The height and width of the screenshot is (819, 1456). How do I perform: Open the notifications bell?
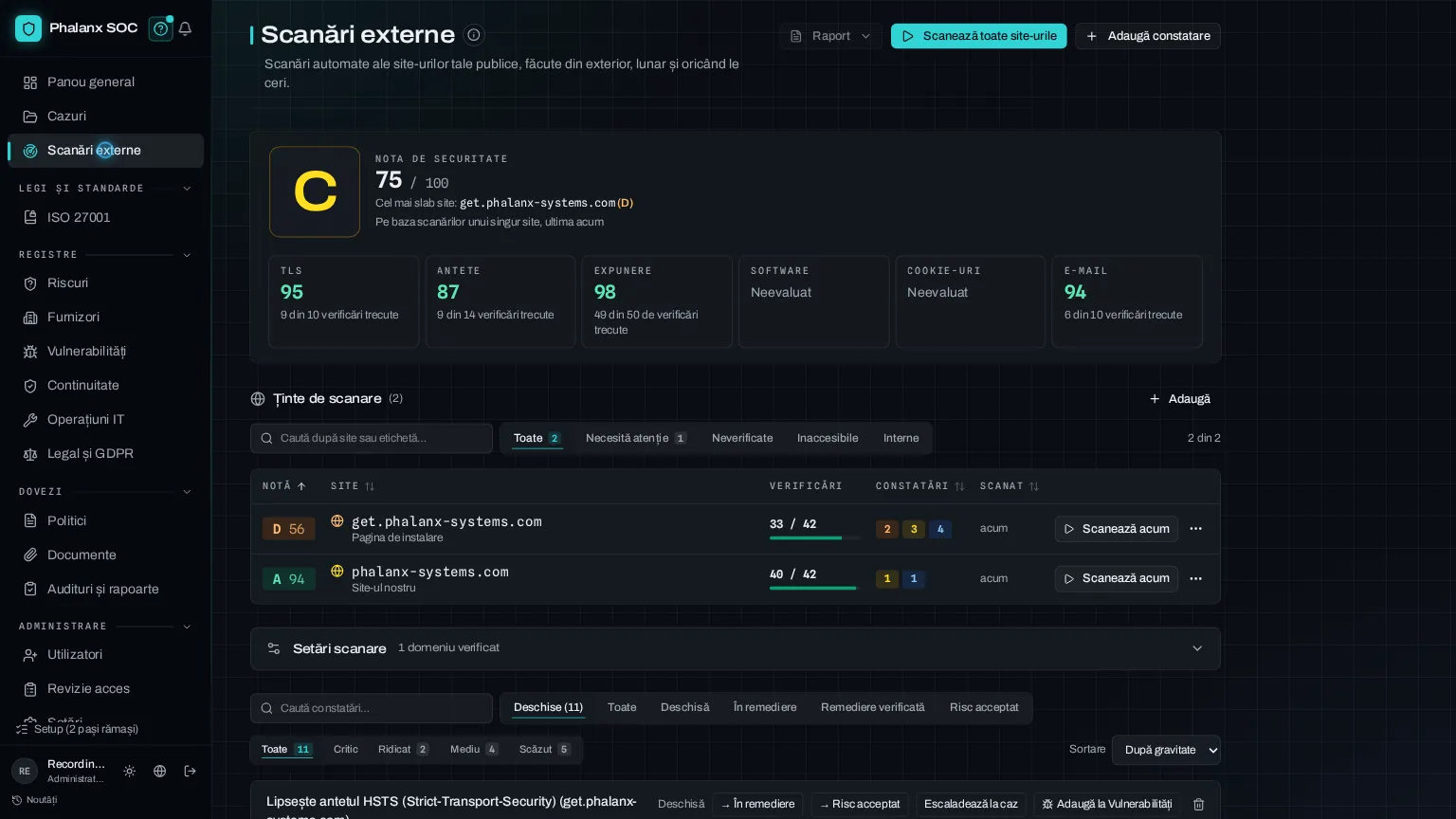[185, 28]
